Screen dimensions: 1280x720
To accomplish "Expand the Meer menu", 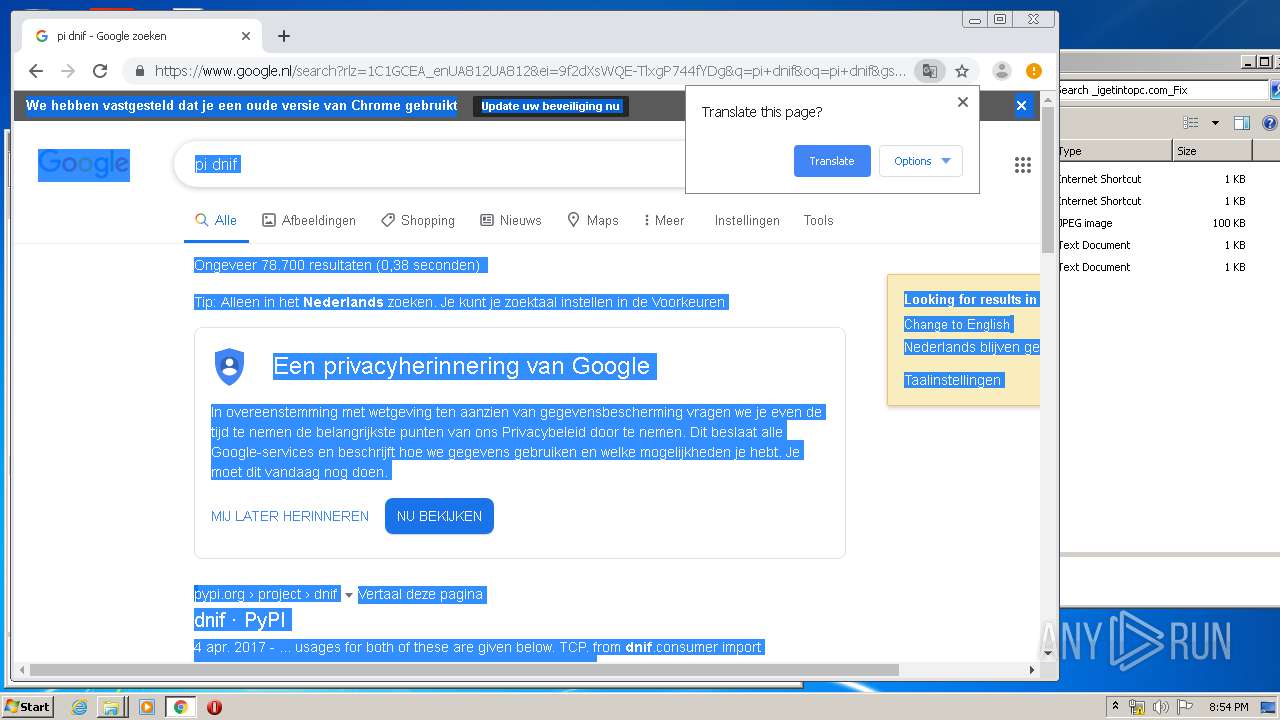I will [x=664, y=220].
